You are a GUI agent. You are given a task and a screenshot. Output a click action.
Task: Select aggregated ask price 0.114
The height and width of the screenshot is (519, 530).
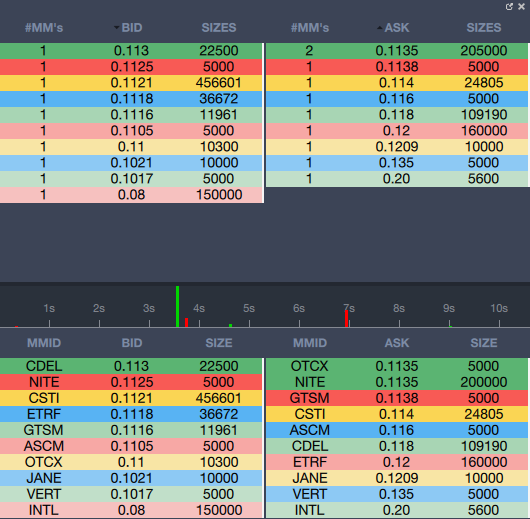click(396, 82)
